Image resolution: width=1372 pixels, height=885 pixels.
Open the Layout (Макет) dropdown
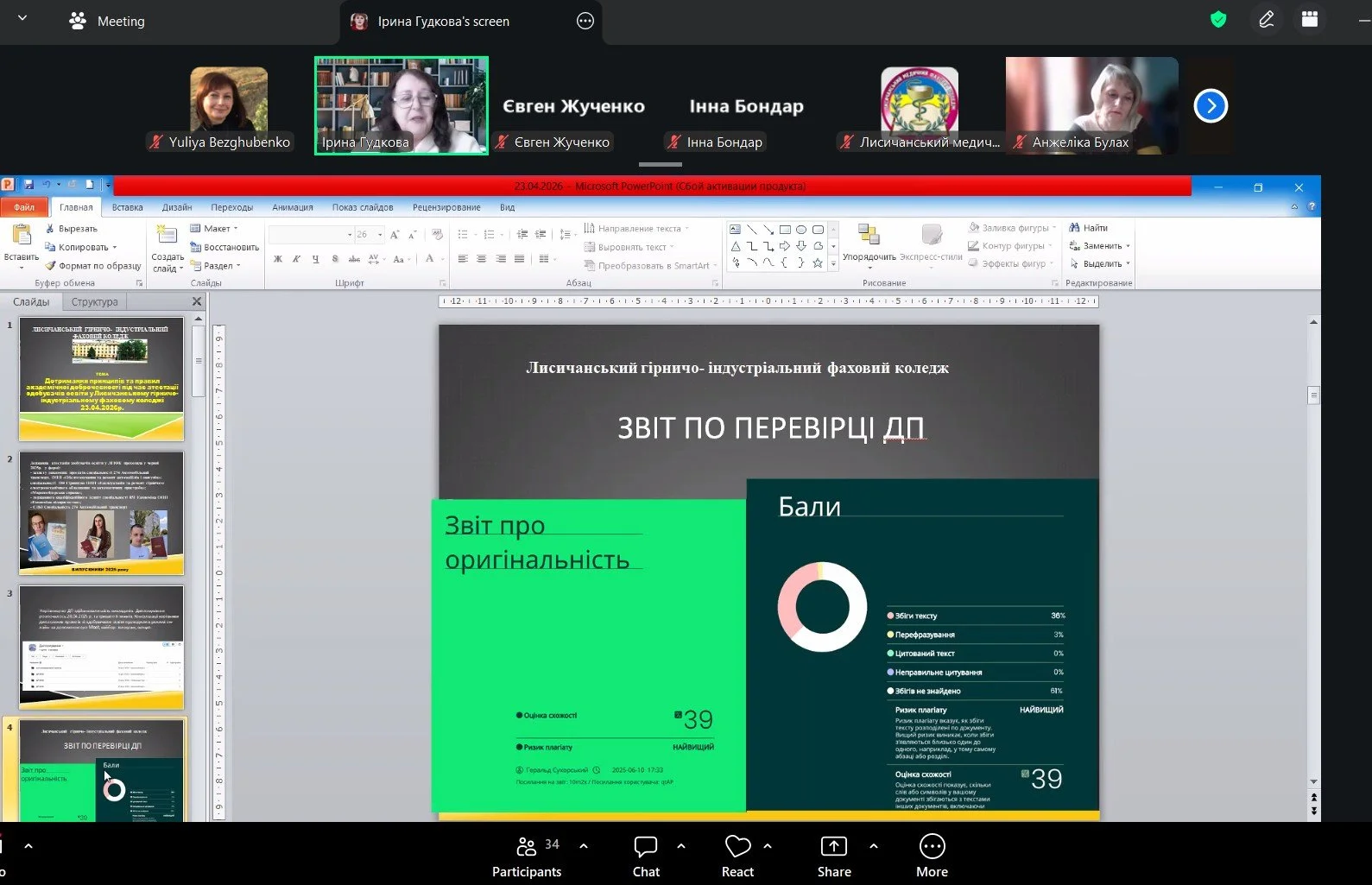coord(214,229)
